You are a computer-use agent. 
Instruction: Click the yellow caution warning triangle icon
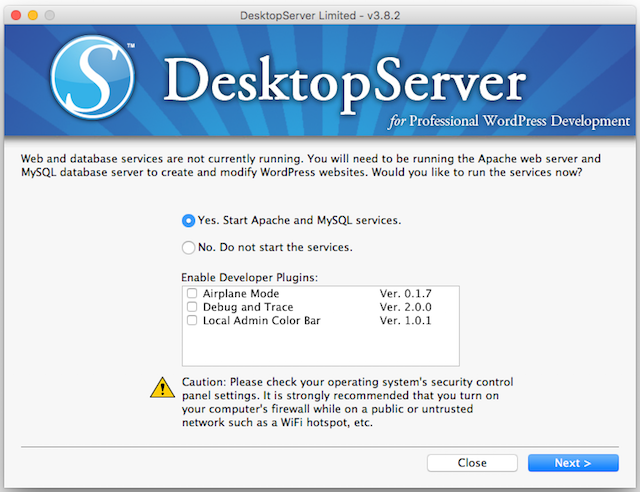[x=160, y=386]
